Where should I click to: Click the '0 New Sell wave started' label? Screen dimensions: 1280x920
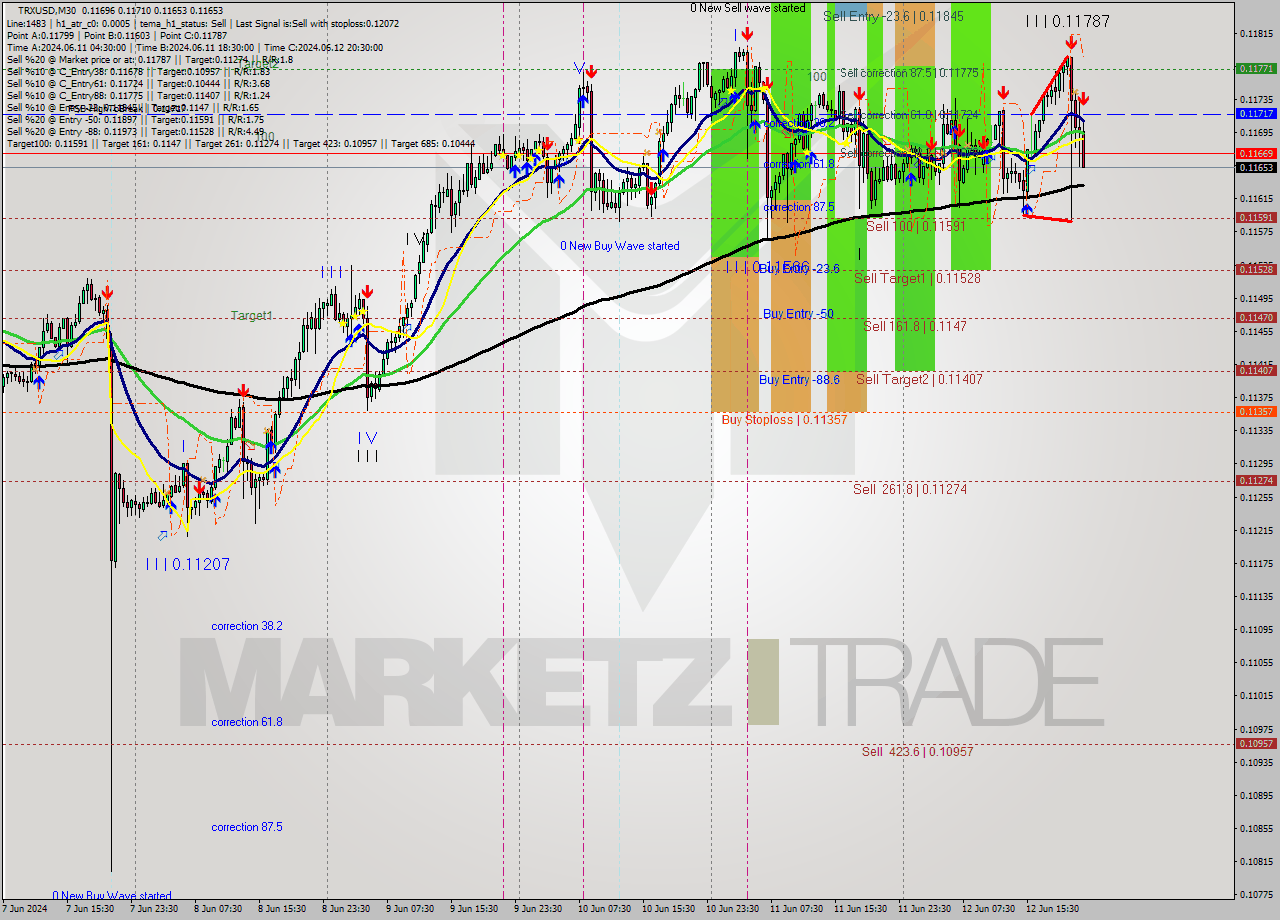point(748,8)
